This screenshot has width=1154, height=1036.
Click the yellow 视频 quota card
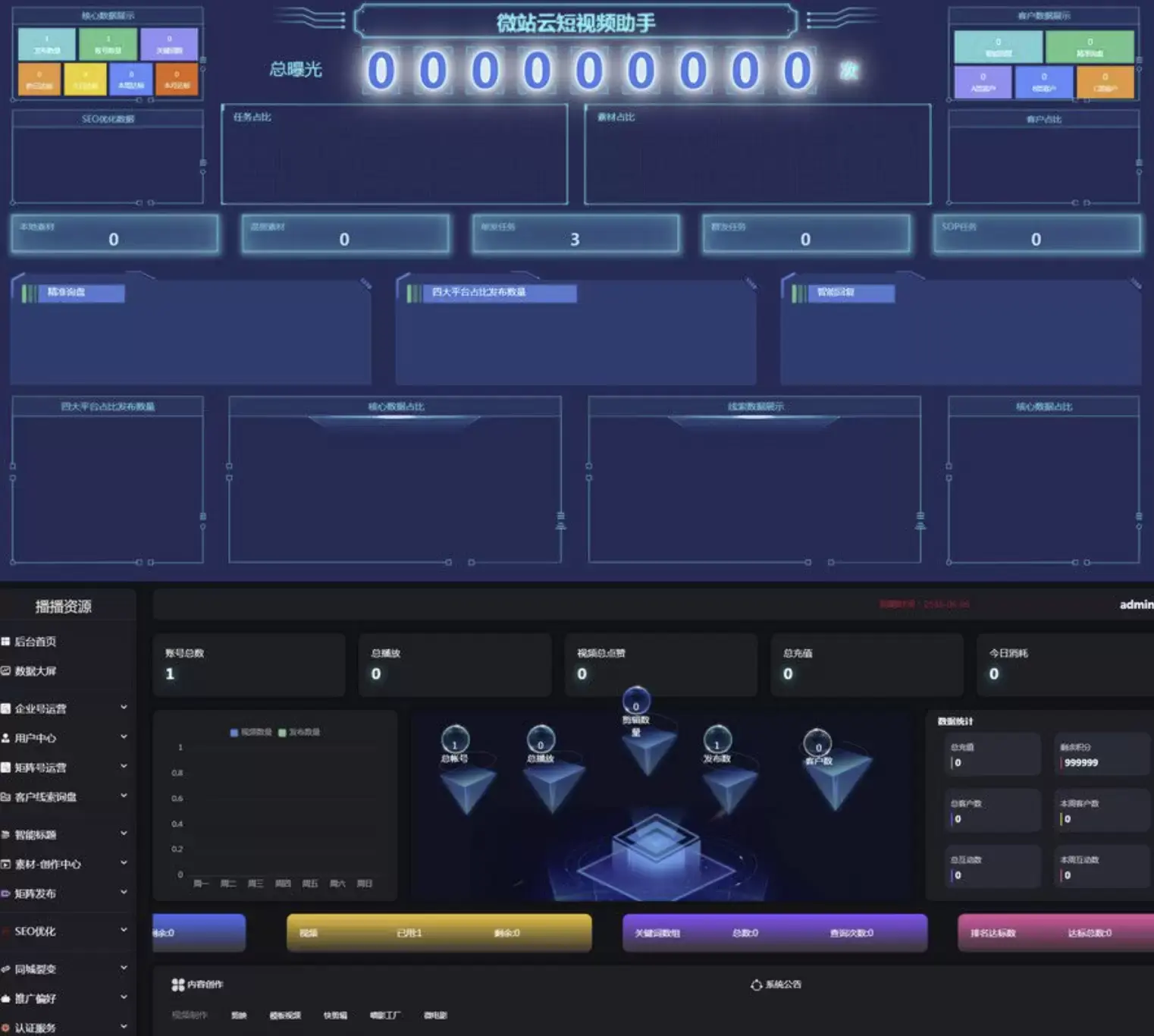point(439,933)
